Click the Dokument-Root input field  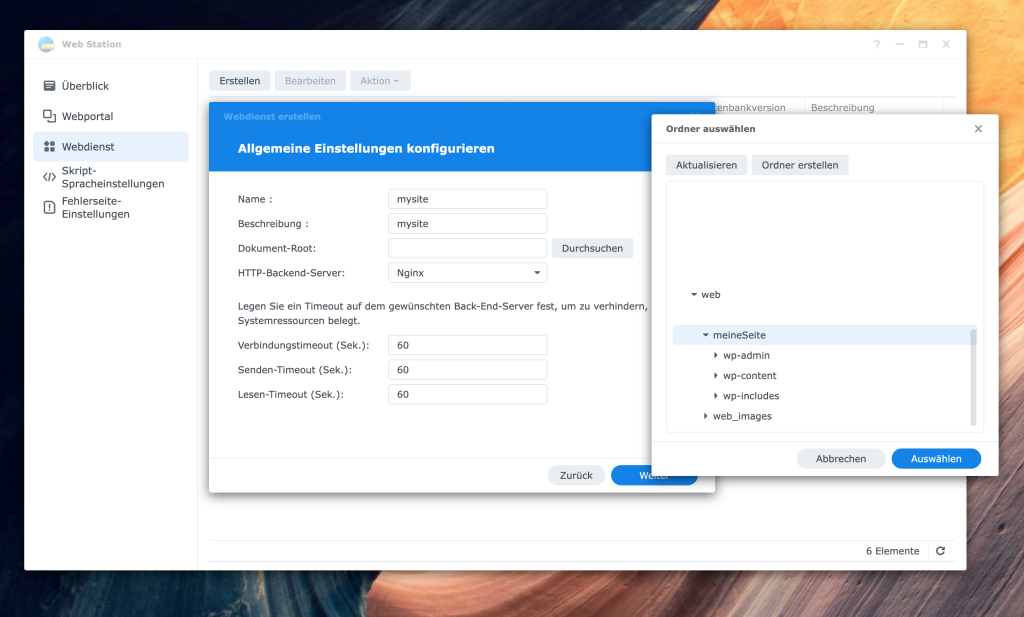[467, 248]
